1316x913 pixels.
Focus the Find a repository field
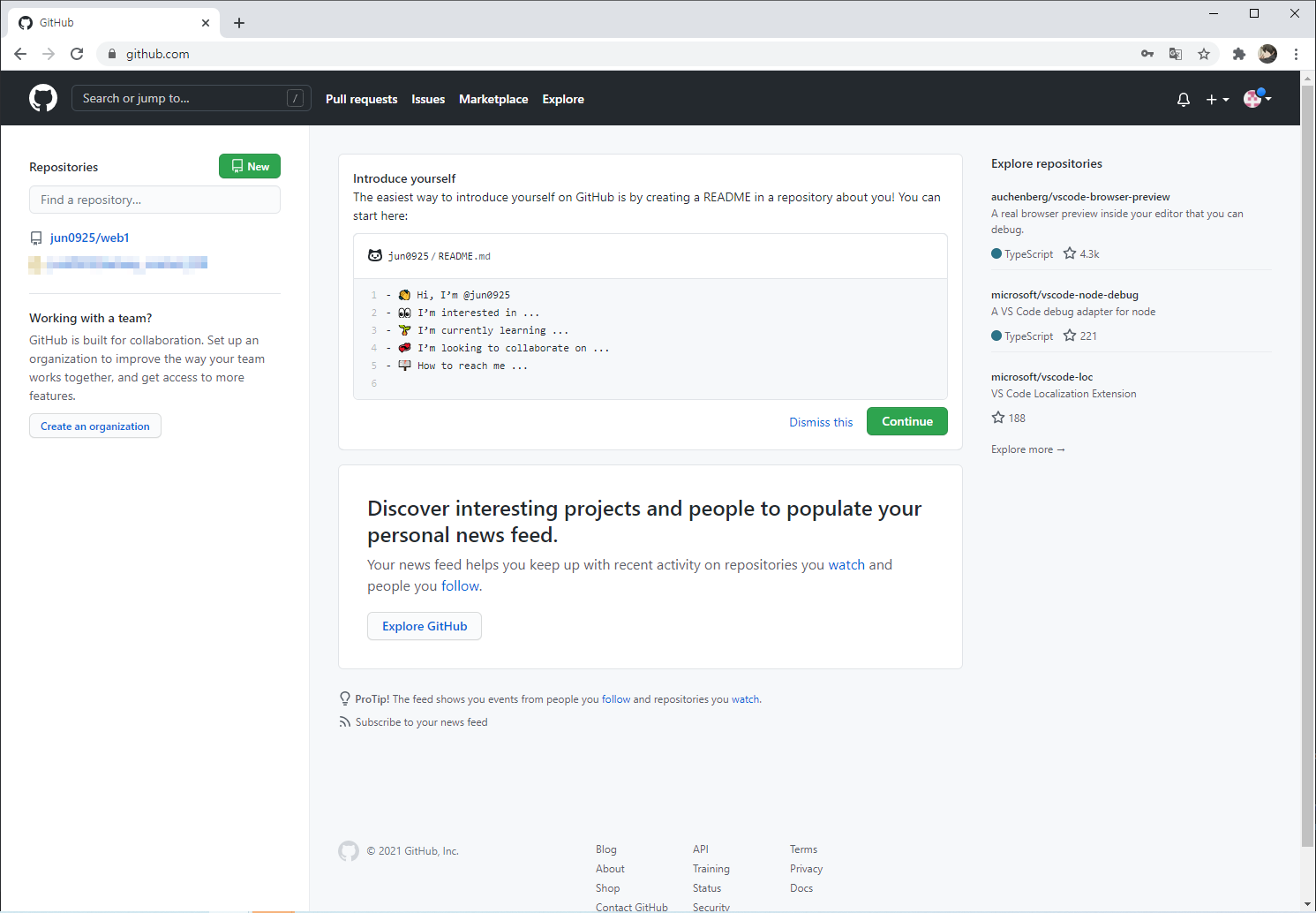pos(154,200)
